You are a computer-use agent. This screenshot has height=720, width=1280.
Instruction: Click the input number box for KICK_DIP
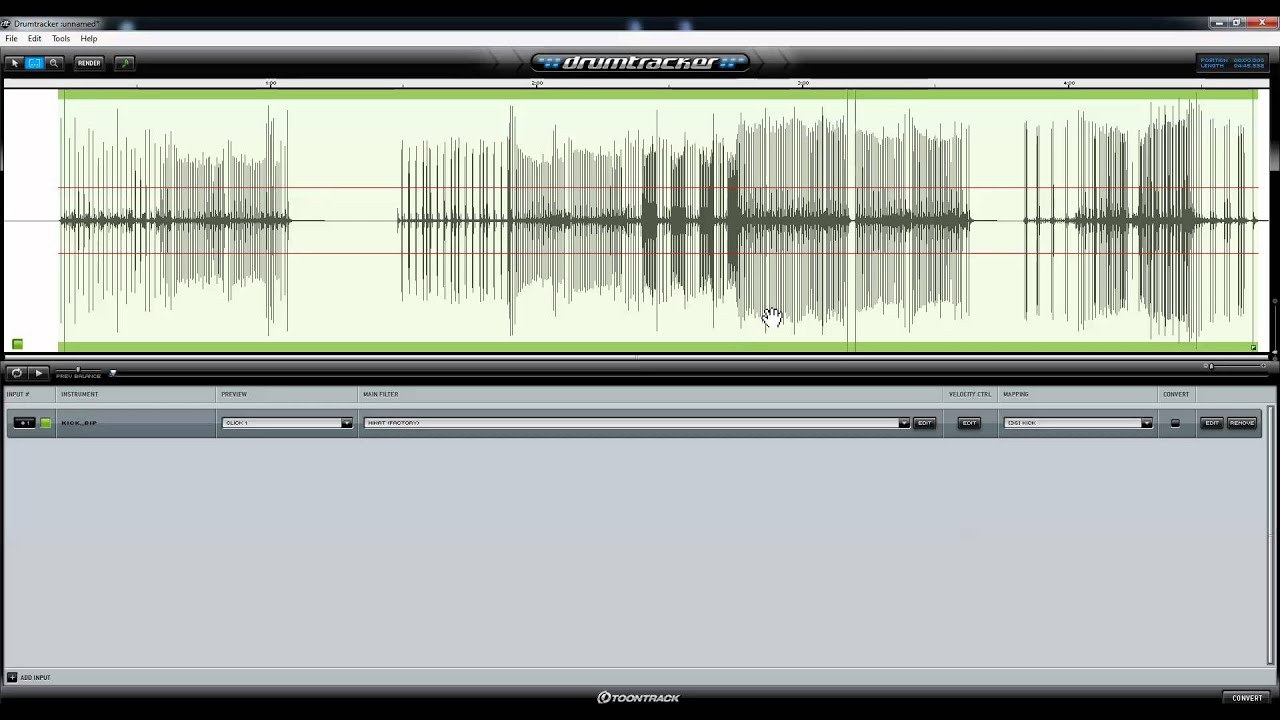click(23, 423)
